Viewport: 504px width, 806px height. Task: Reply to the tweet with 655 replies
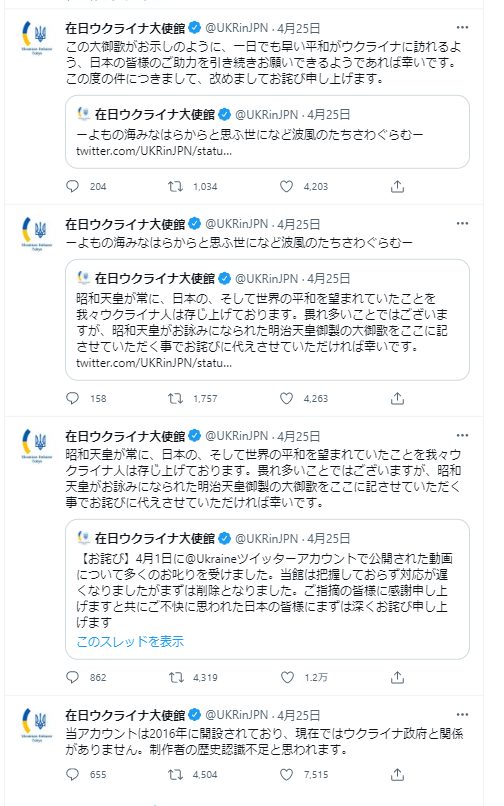point(73,774)
